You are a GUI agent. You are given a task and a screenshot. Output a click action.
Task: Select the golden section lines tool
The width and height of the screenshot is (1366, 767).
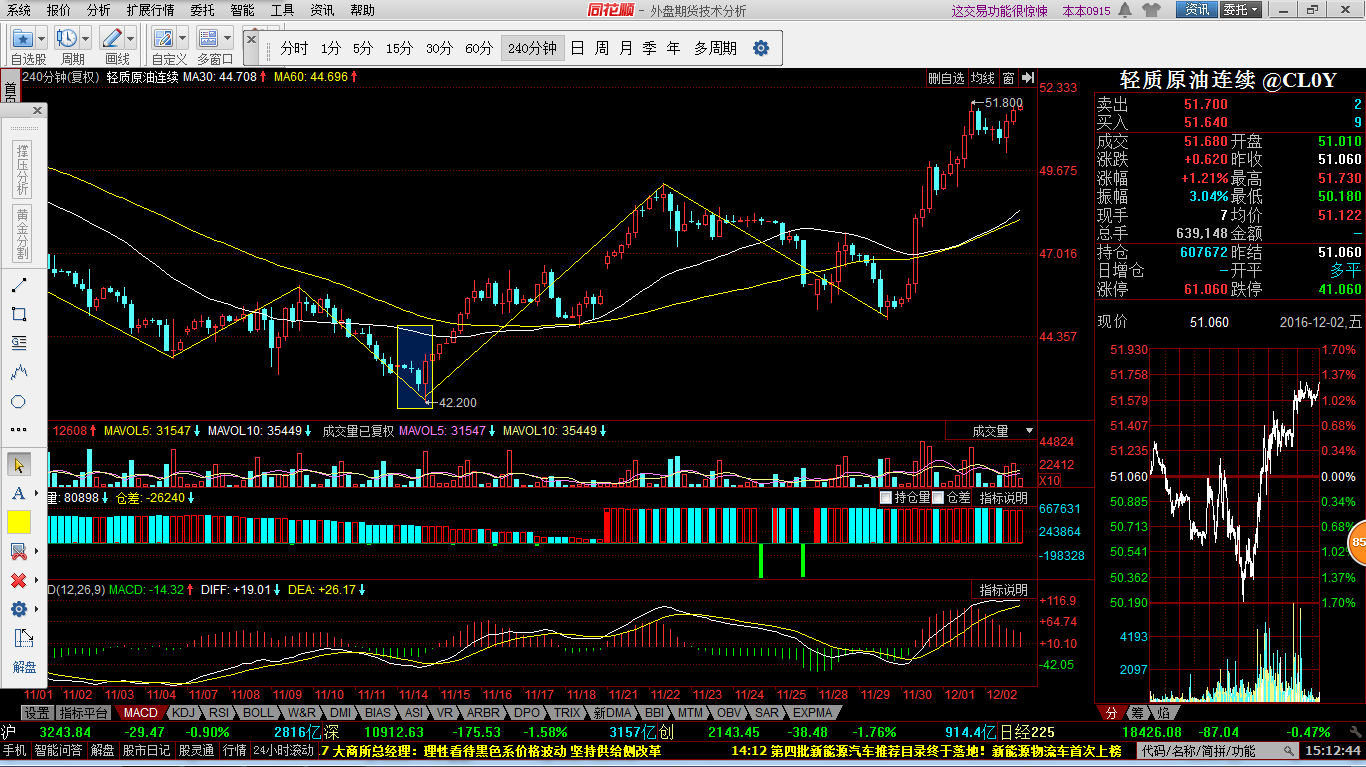click(x=18, y=343)
